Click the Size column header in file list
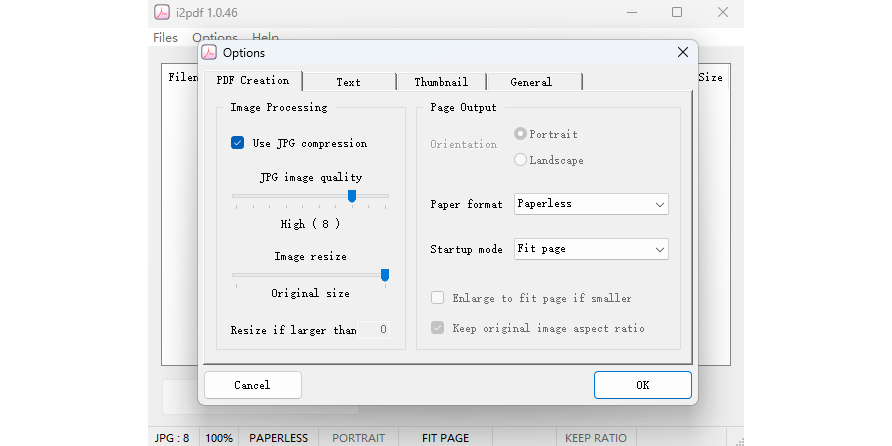 click(x=710, y=77)
